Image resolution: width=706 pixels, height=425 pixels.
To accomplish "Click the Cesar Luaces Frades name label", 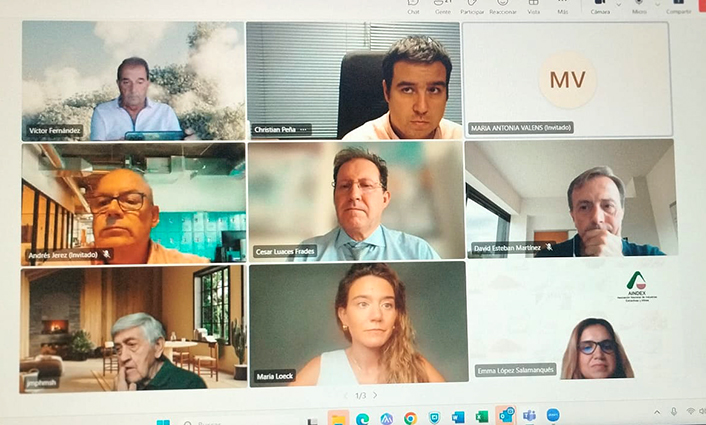I will [x=285, y=251].
